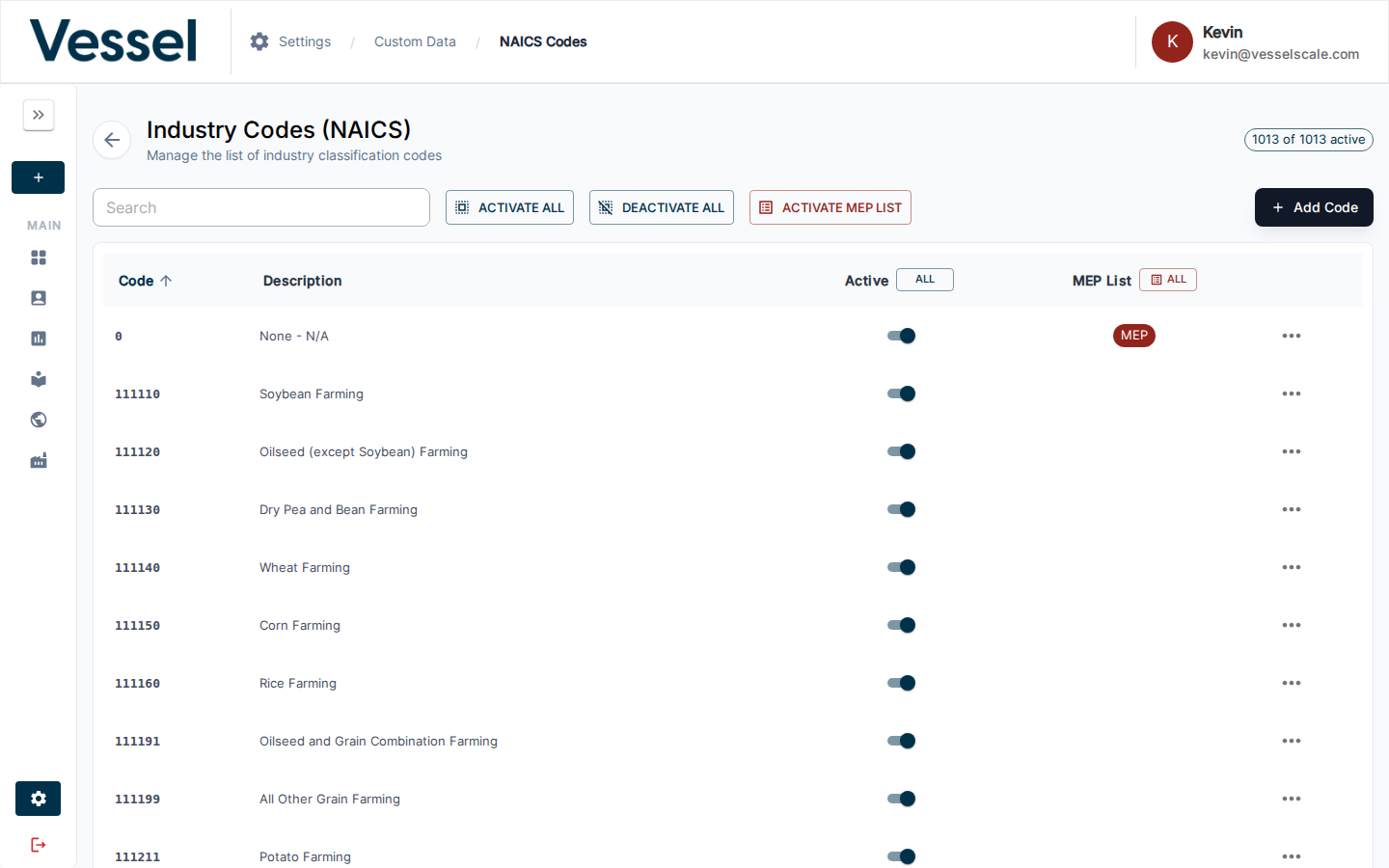This screenshot has width=1389, height=868.
Task: Open the contacts badge icon in sidebar
Action: click(39, 298)
